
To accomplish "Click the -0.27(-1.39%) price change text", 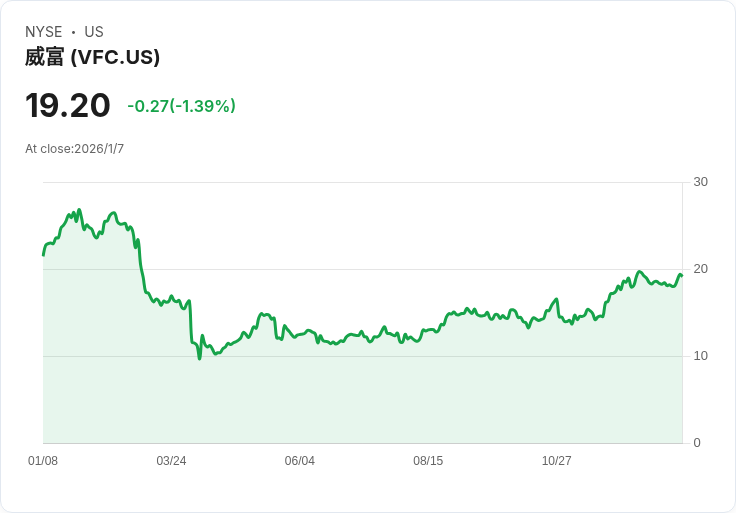I will click(181, 106).
